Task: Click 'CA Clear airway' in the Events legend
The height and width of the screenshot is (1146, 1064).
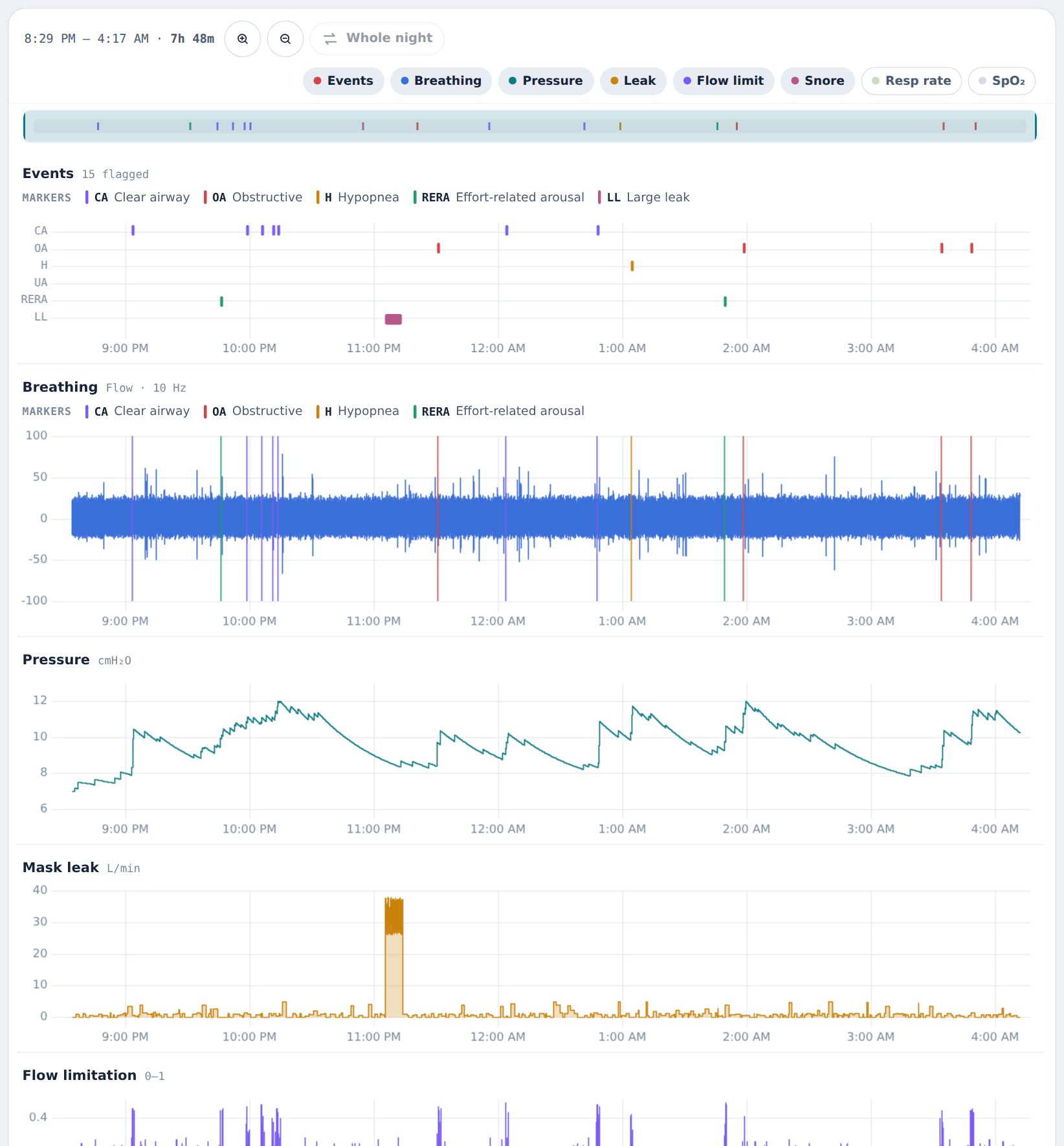Action: [x=137, y=197]
